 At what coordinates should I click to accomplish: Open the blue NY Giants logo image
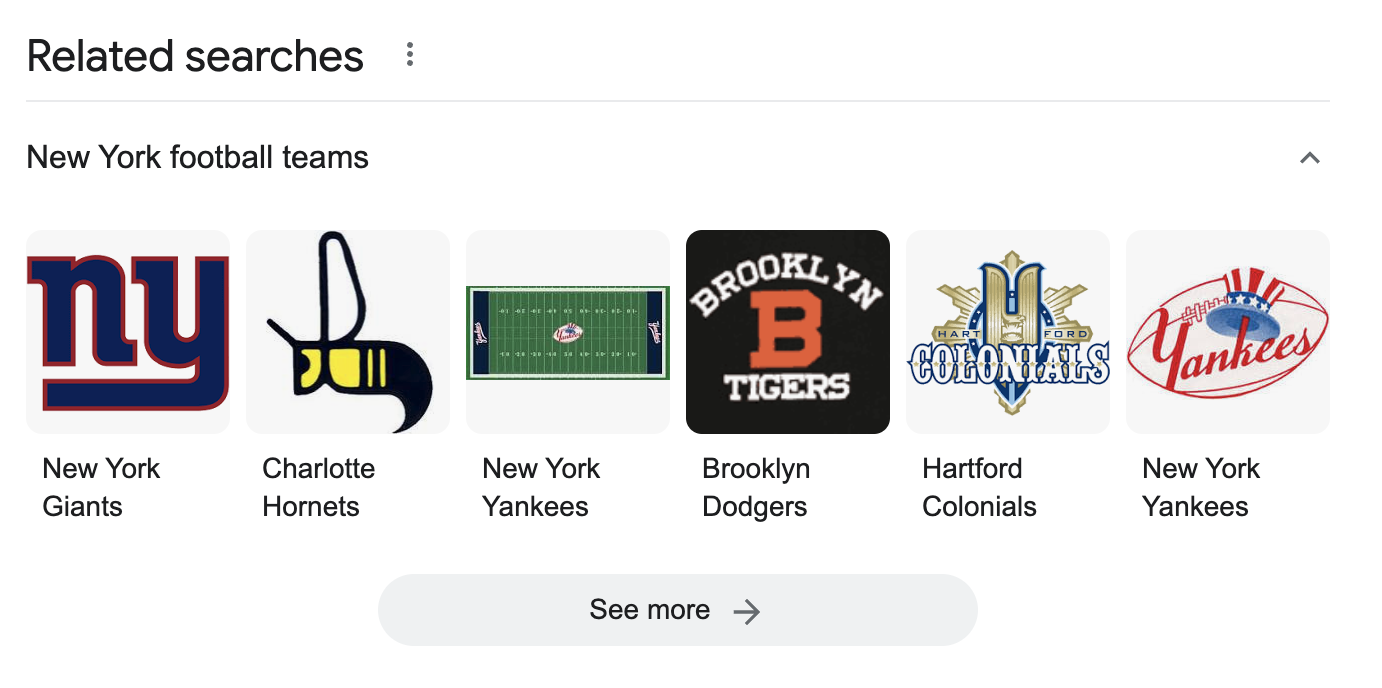click(x=128, y=332)
